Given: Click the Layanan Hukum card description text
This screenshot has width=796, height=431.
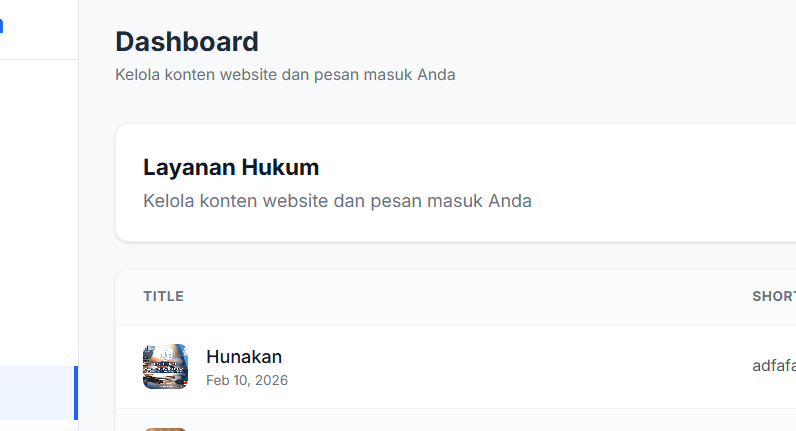Looking at the screenshot, I should point(337,200).
